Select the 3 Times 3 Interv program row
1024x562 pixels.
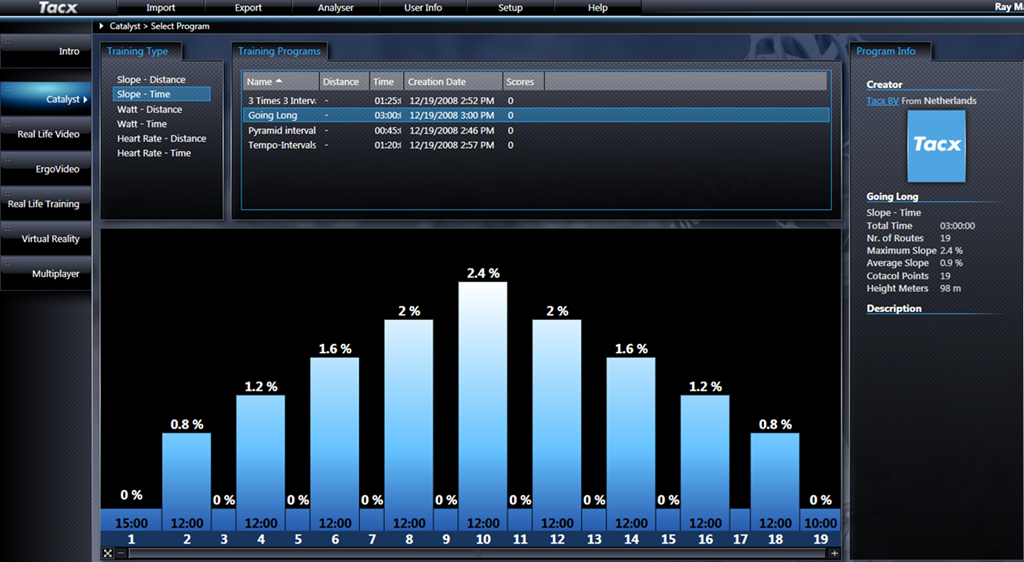click(536, 101)
